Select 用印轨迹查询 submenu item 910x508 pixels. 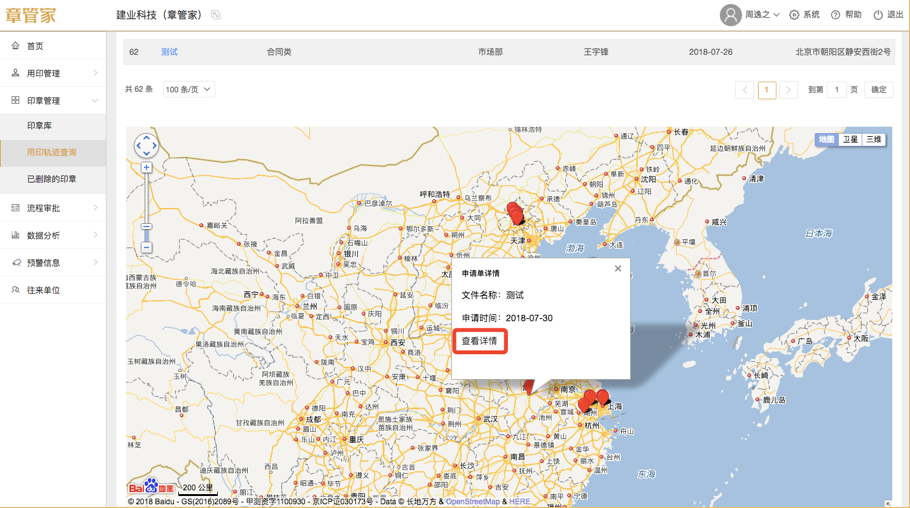(53, 152)
